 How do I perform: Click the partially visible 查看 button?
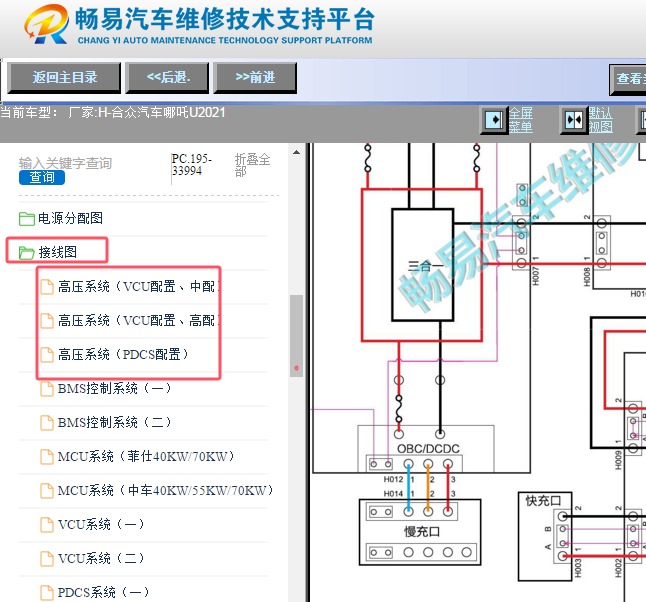pyautogui.click(x=627, y=78)
